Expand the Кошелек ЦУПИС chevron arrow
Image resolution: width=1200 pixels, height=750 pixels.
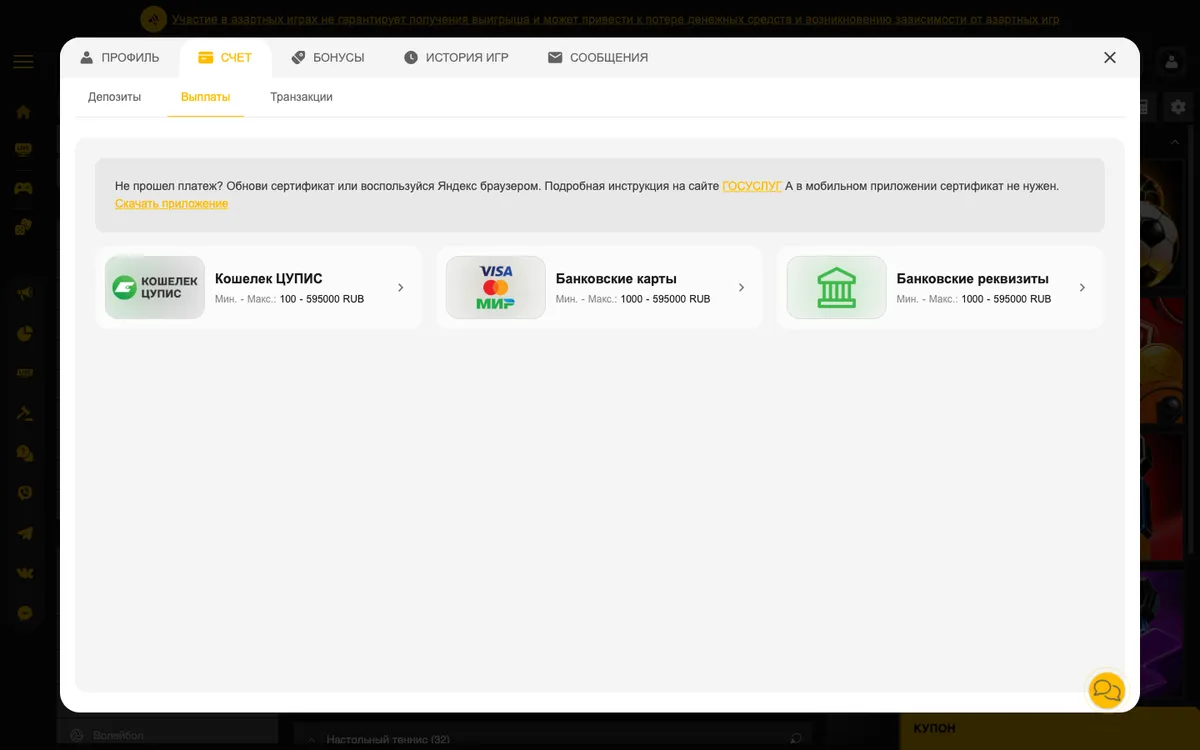point(401,288)
